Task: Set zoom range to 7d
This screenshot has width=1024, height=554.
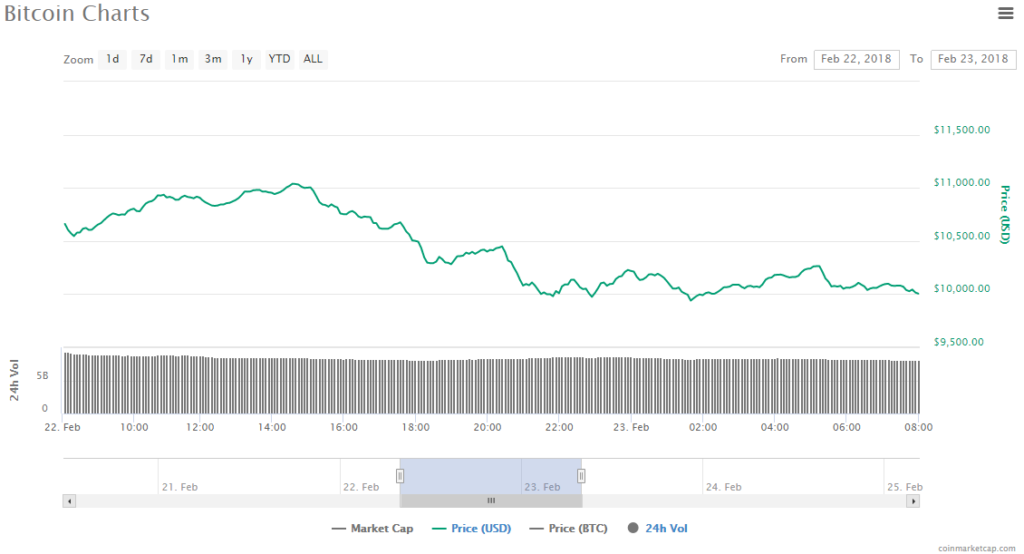Action: pyautogui.click(x=146, y=59)
